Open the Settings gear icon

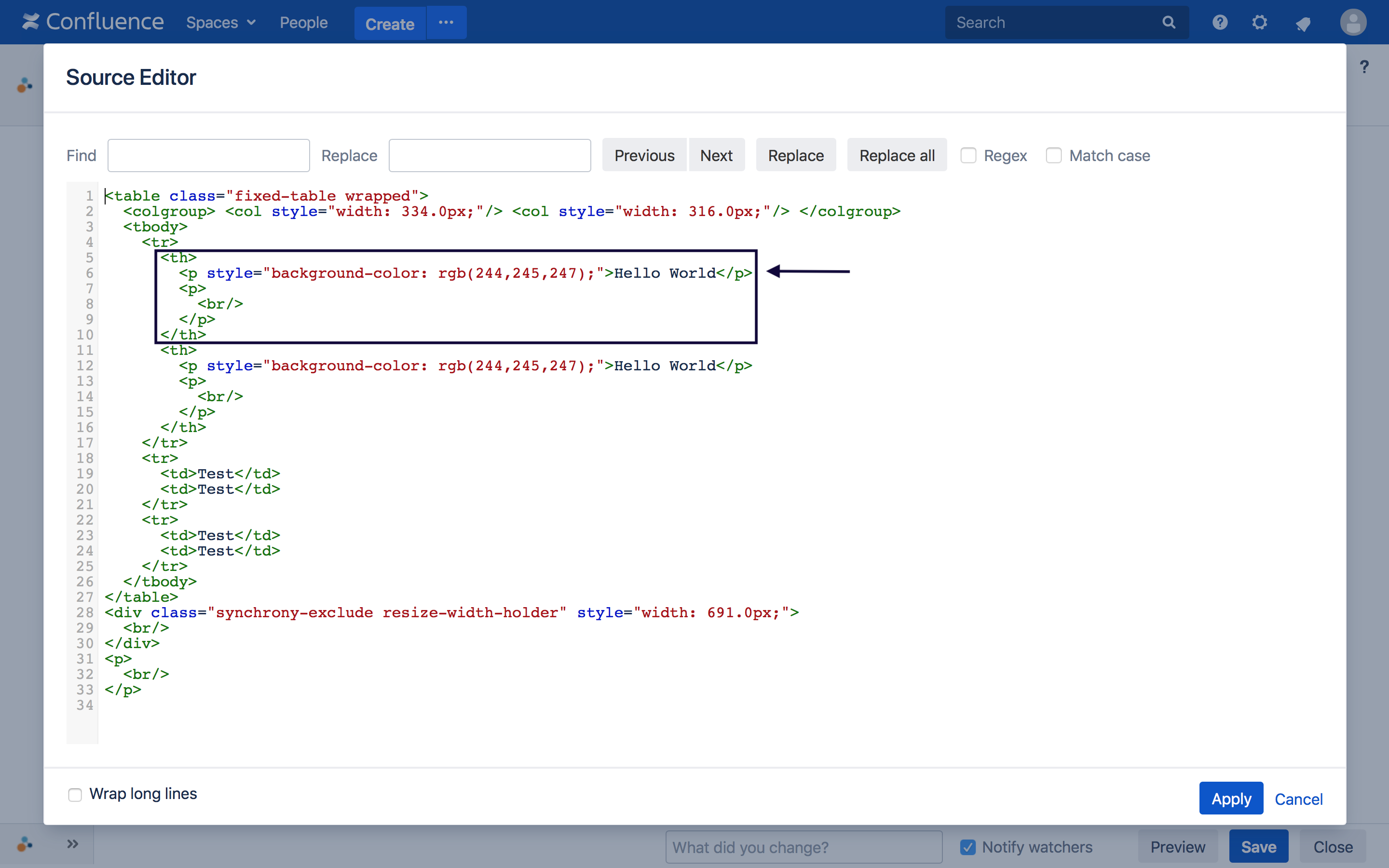coord(1260,22)
